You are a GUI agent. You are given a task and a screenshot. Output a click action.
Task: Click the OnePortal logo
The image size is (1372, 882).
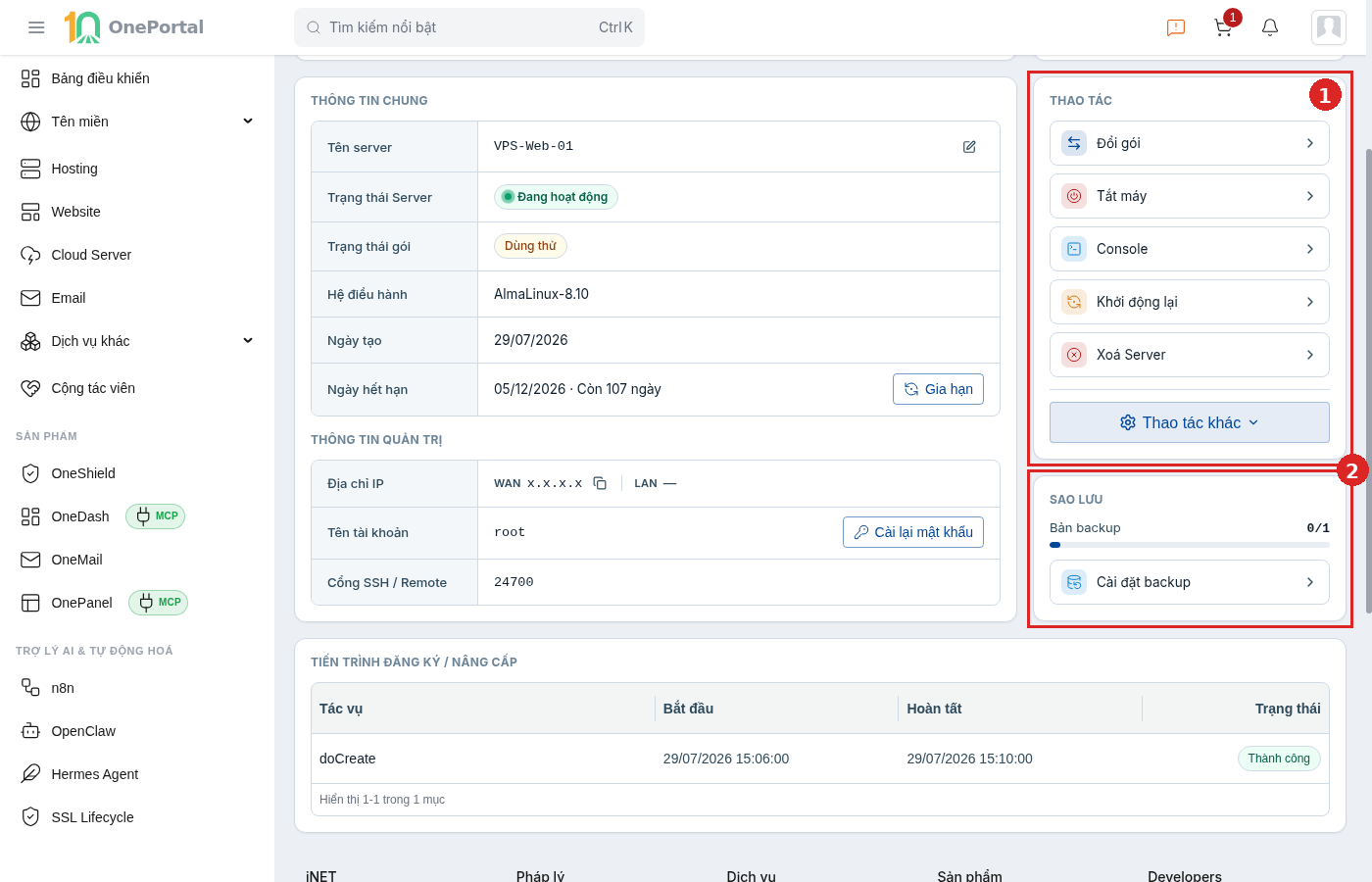pyautogui.click(x=134, y=27)
